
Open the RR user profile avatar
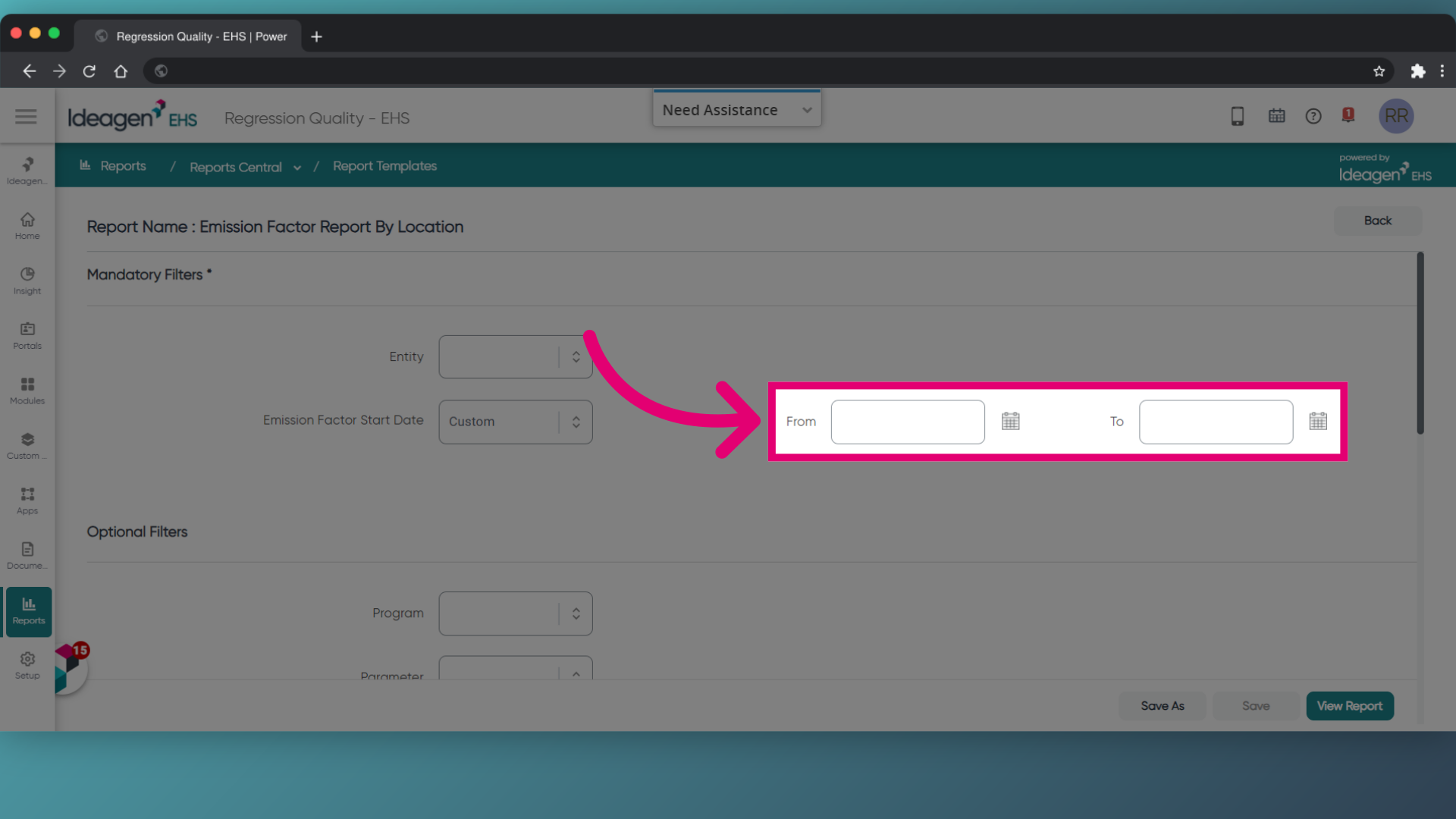coord(1396,116)
